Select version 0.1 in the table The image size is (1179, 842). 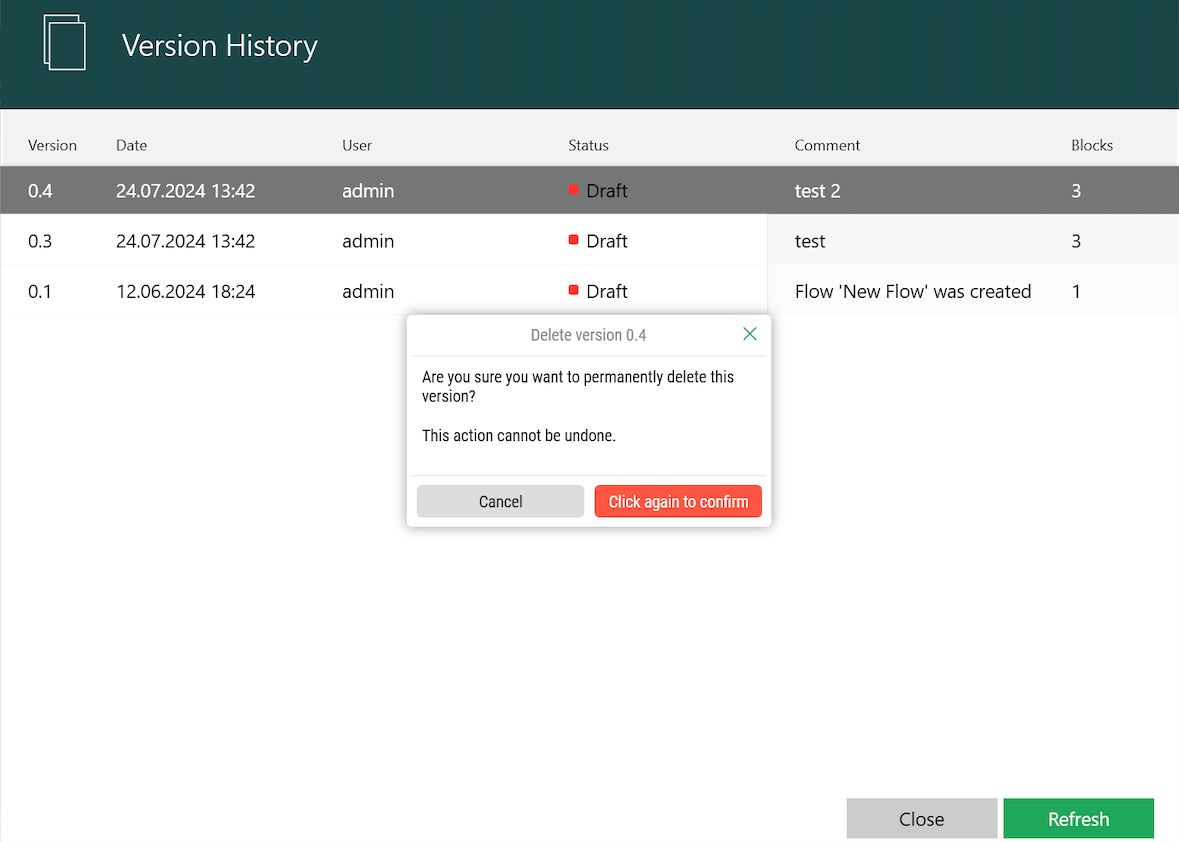590,291
